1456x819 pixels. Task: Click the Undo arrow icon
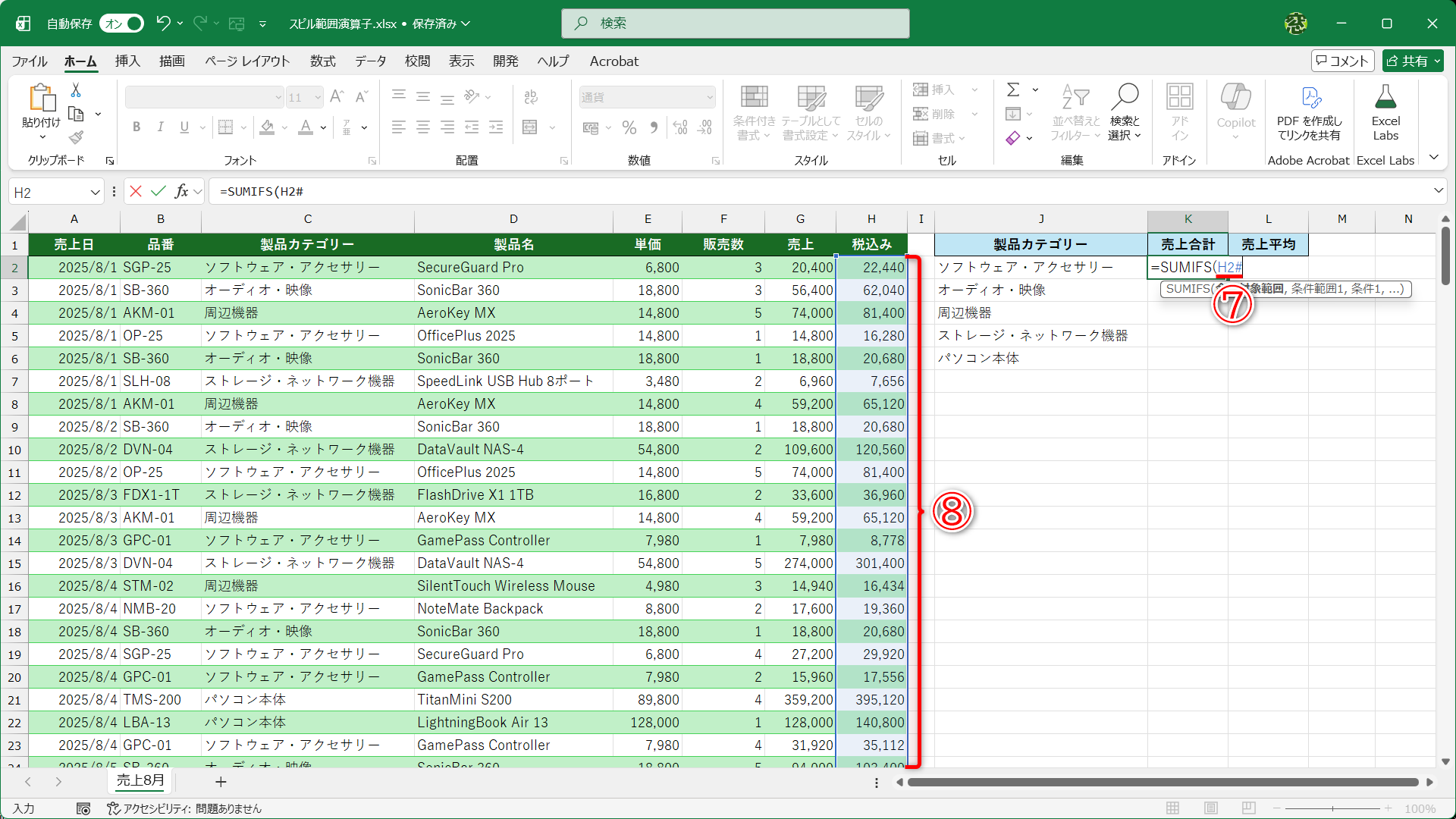[x=163, y=24]
